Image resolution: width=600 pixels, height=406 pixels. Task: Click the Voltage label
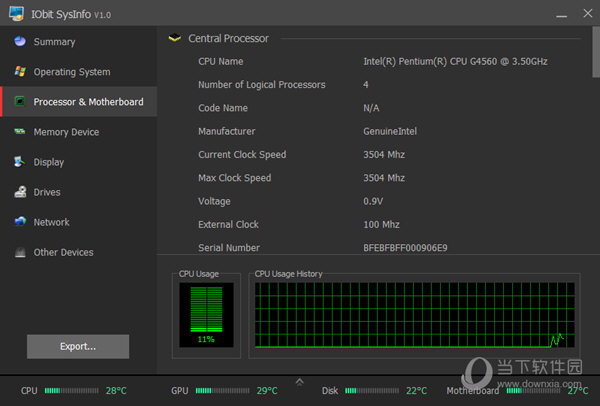(x=214, y=201)
